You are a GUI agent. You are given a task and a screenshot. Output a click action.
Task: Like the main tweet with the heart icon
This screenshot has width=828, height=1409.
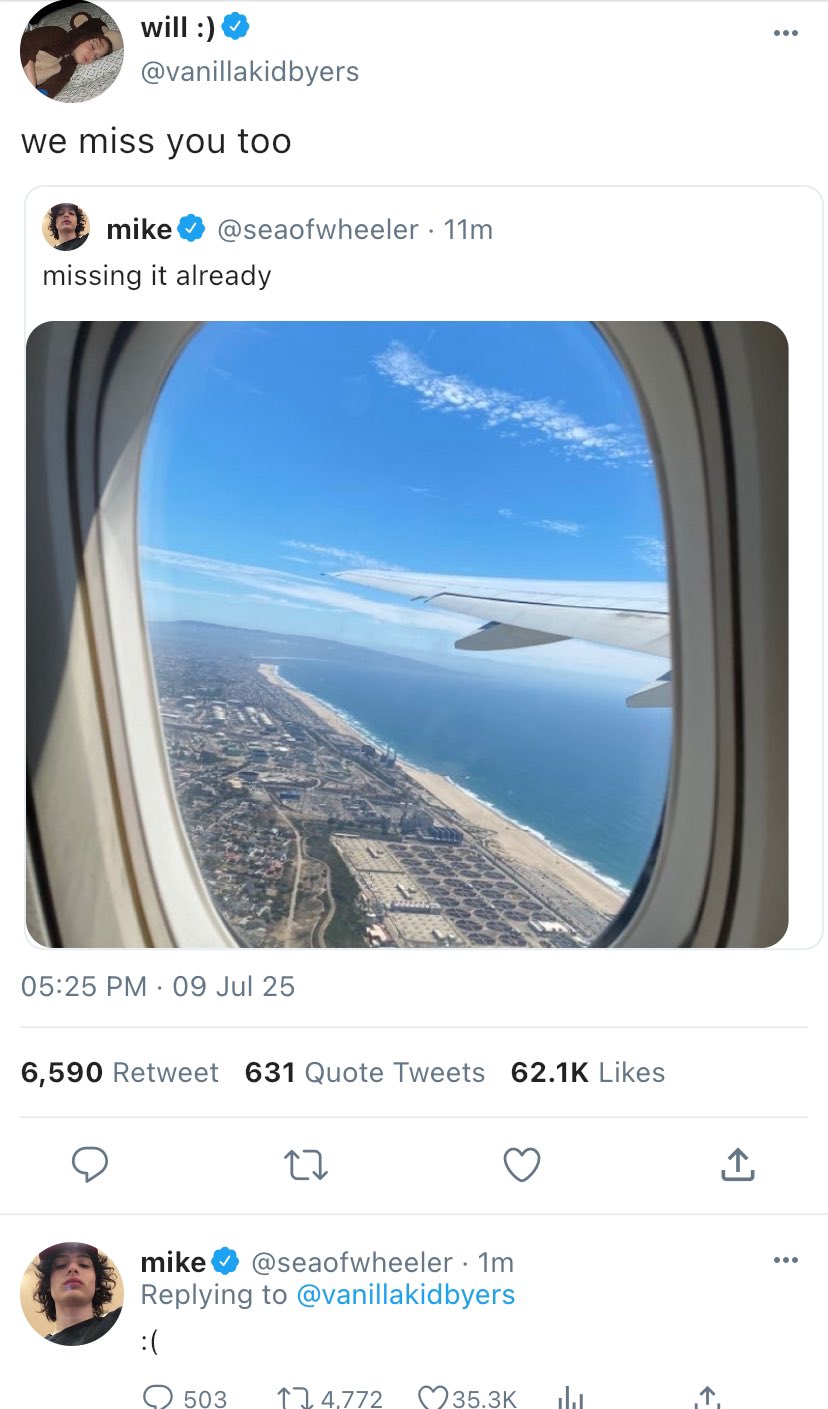(x=522, y=1164)
